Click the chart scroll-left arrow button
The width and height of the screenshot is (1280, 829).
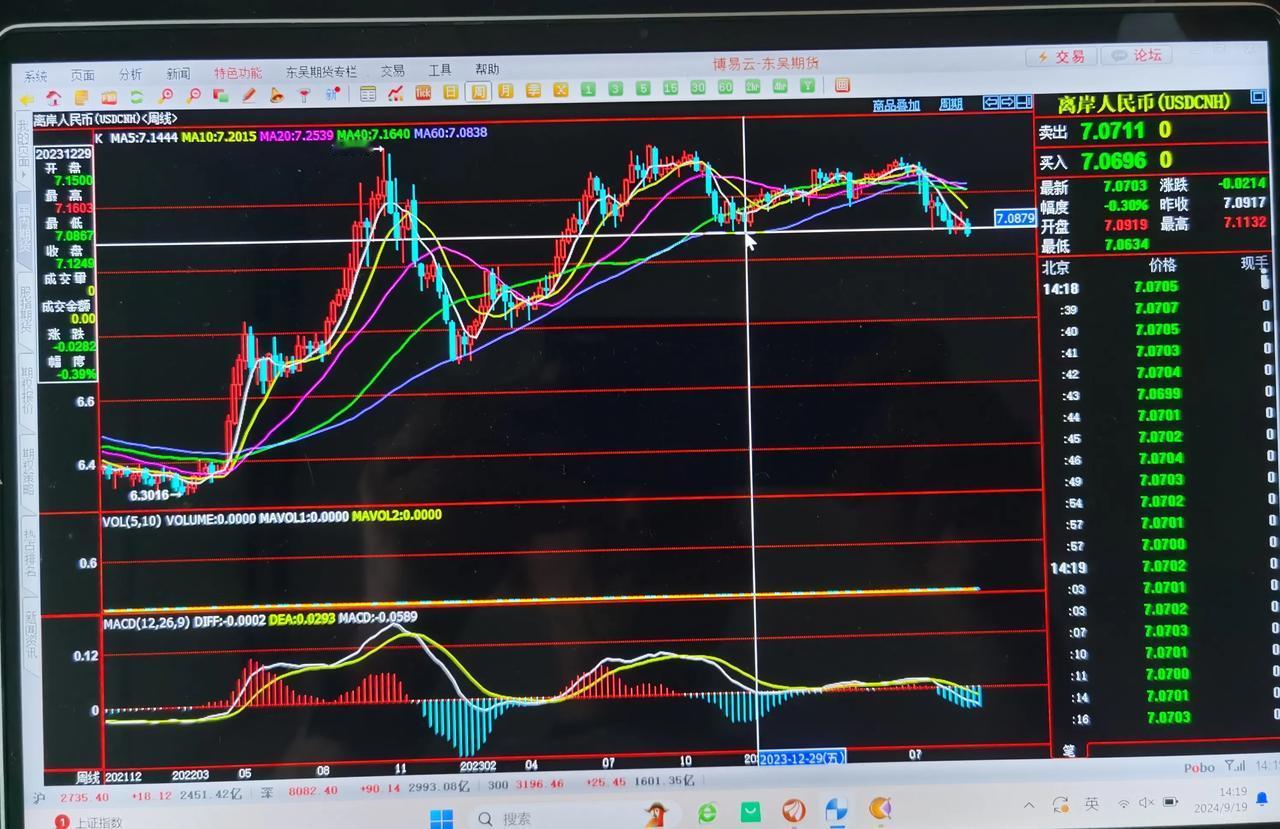(x=990, y=102)
